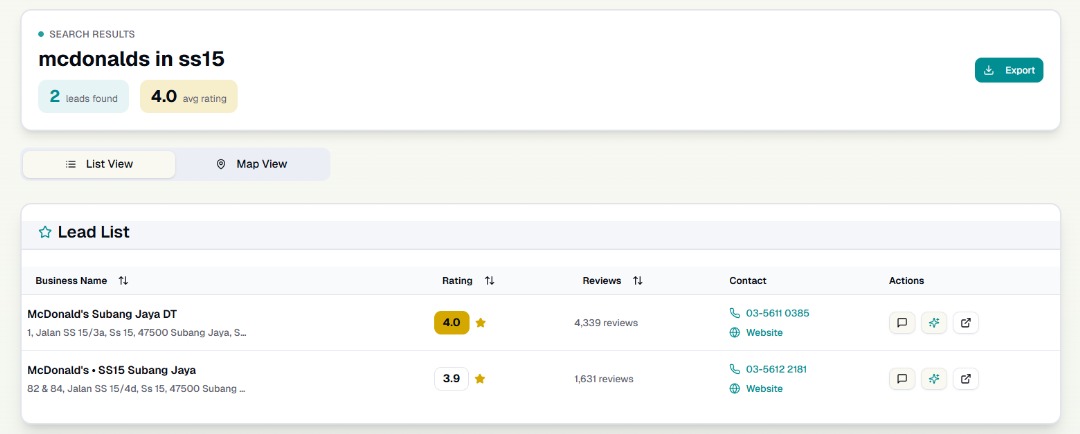The width and height of the screenshot is (1080, 434).
Task: Call McDonald's SS15 Subang Jaya at 03-5612 2181
Action: tap(776, 369)
